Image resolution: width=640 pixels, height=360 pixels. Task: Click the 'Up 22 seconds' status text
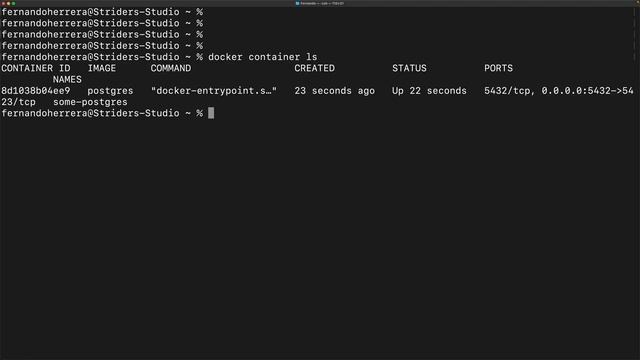pos(429,91)
